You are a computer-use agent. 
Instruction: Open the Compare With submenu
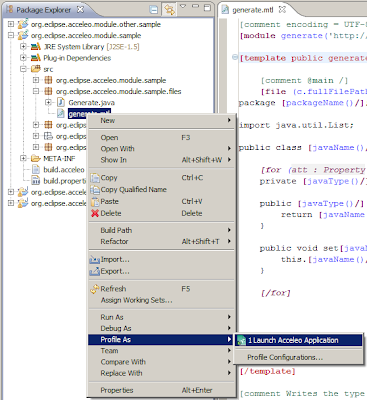point(161,362)
